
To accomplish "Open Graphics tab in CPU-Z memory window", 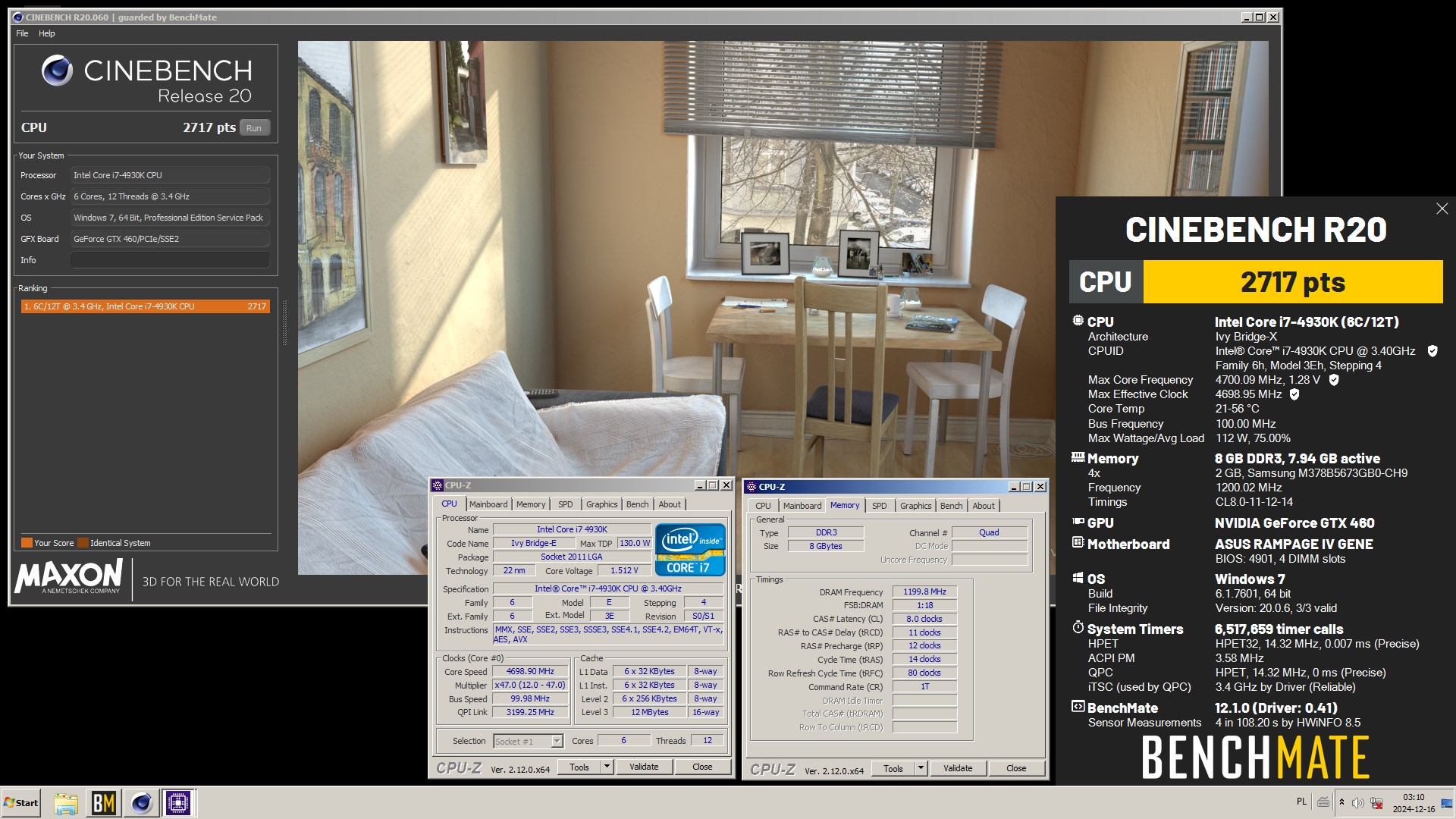I will click(916, 506).
